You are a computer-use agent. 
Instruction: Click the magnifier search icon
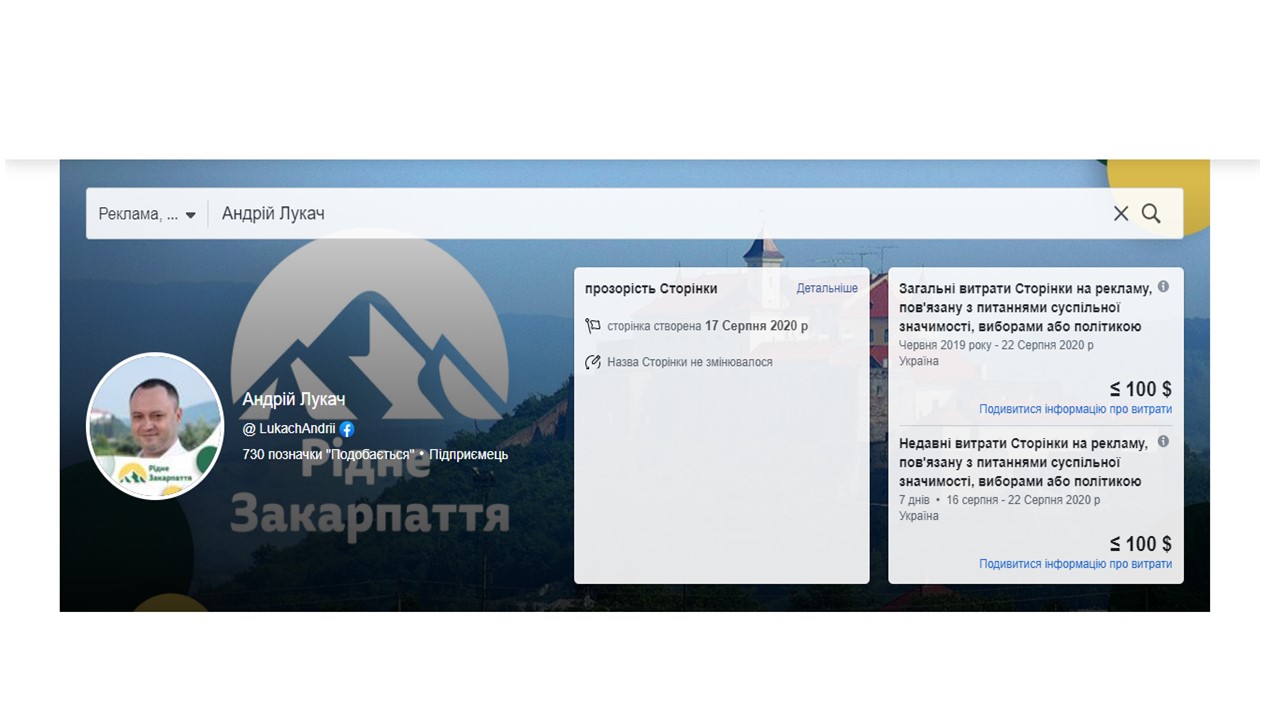click(x=1151, y=213)
